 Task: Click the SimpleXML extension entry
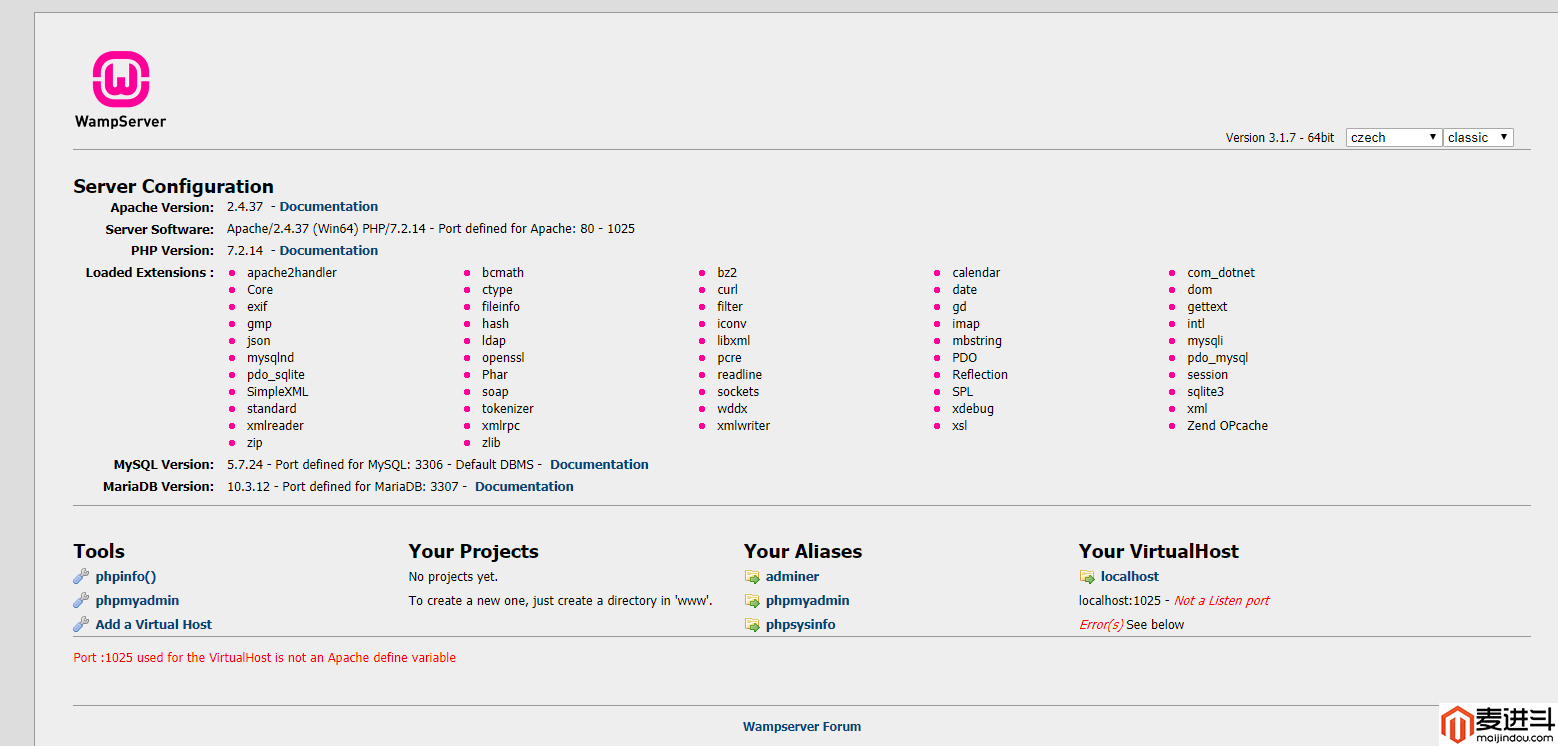(278, 392)
